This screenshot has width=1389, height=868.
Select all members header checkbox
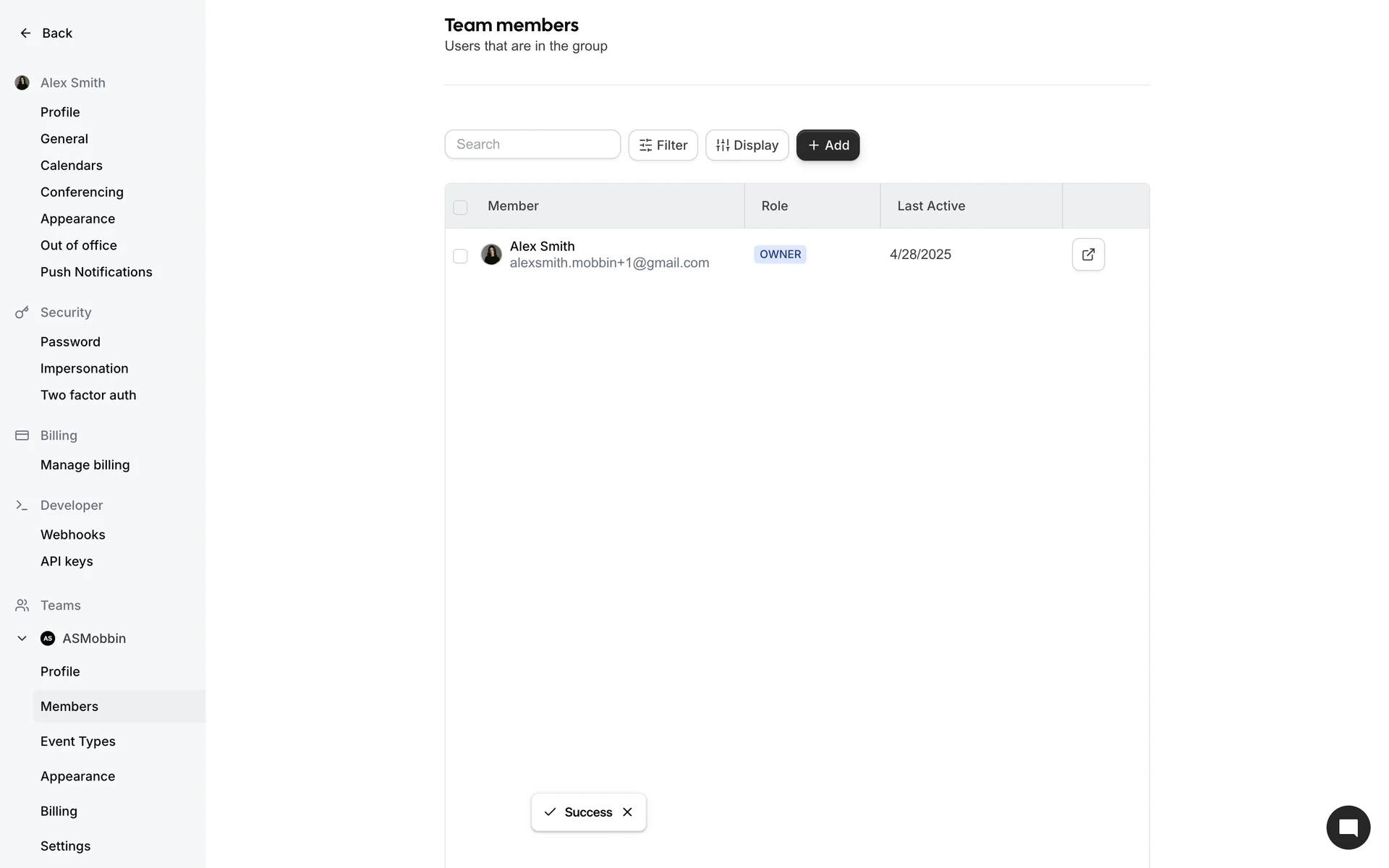pos(460,208)
